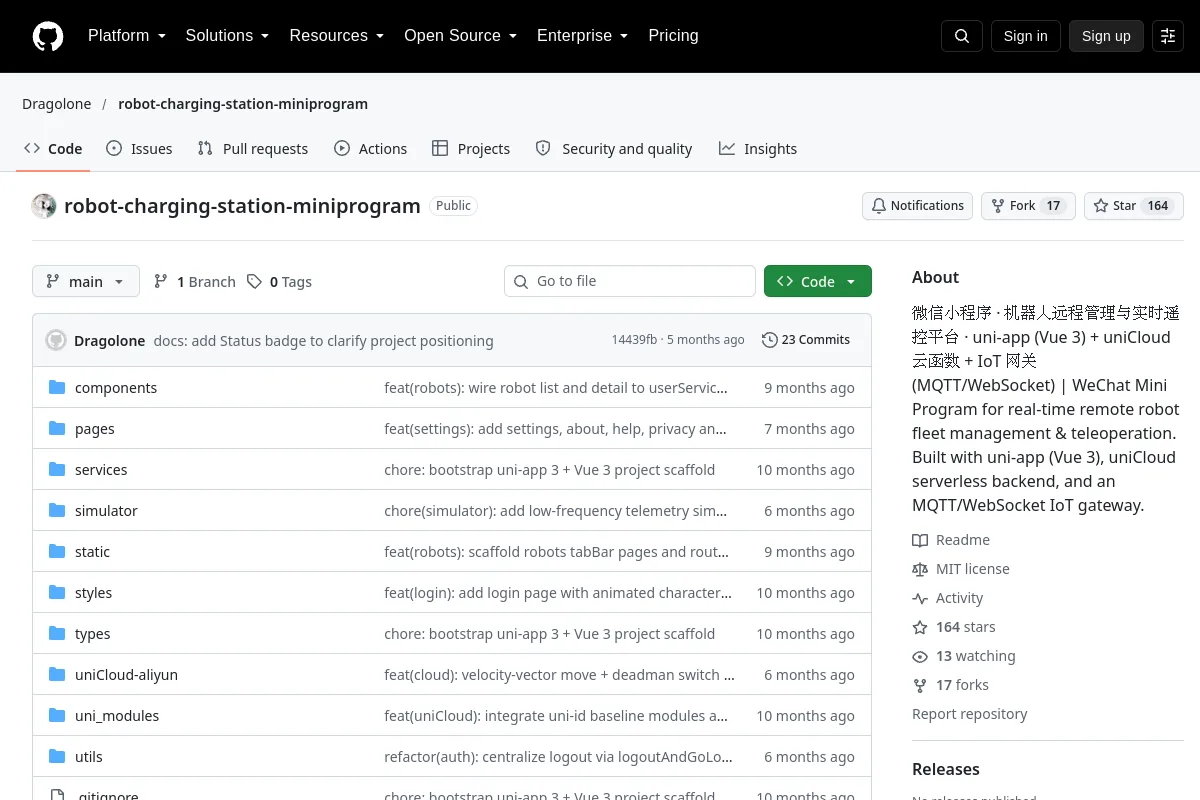Expand the Platform menu
Screen dimensions: 1200x800
(127, 36)
